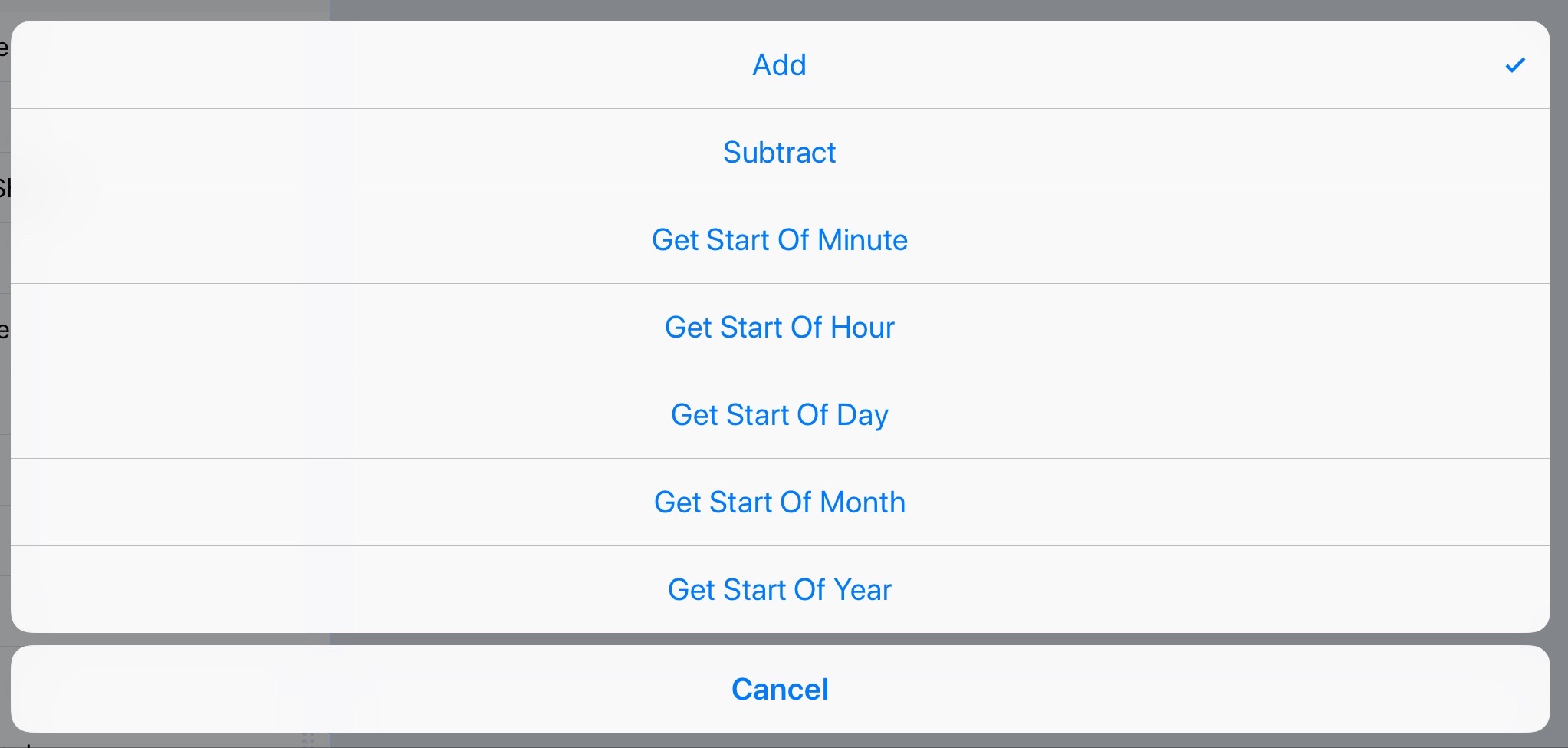Pick Get Start Of Year option
This screenshot has height=748, width=1568.
pyautogui.click(x=781, y=589)
